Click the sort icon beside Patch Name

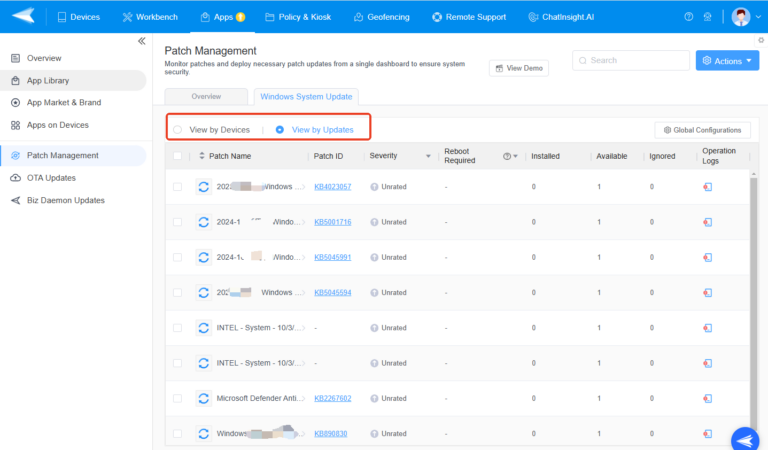[201, 156]
